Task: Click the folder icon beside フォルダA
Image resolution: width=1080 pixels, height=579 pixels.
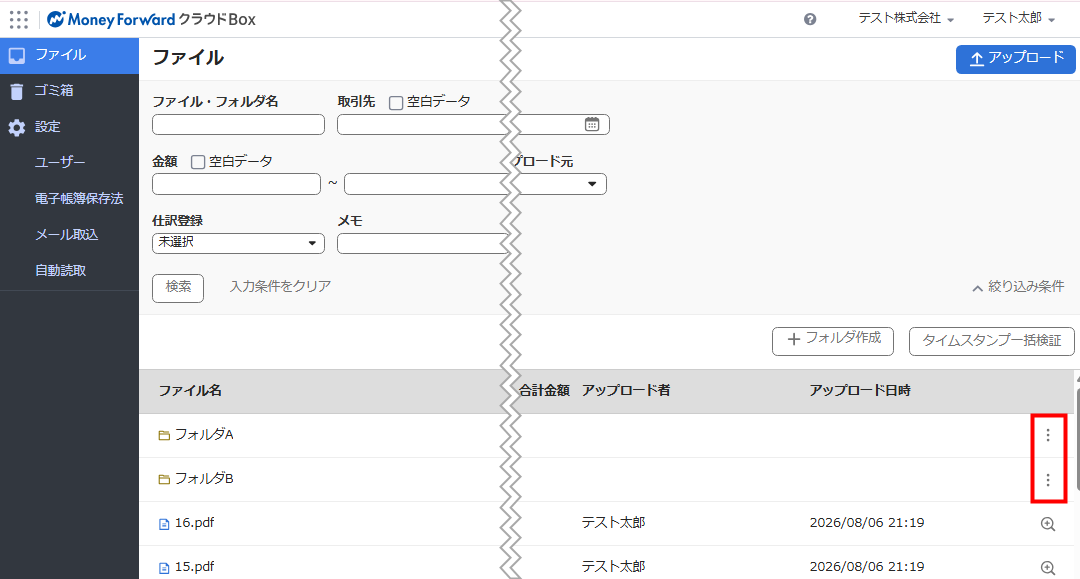Action: pos(164,435)
